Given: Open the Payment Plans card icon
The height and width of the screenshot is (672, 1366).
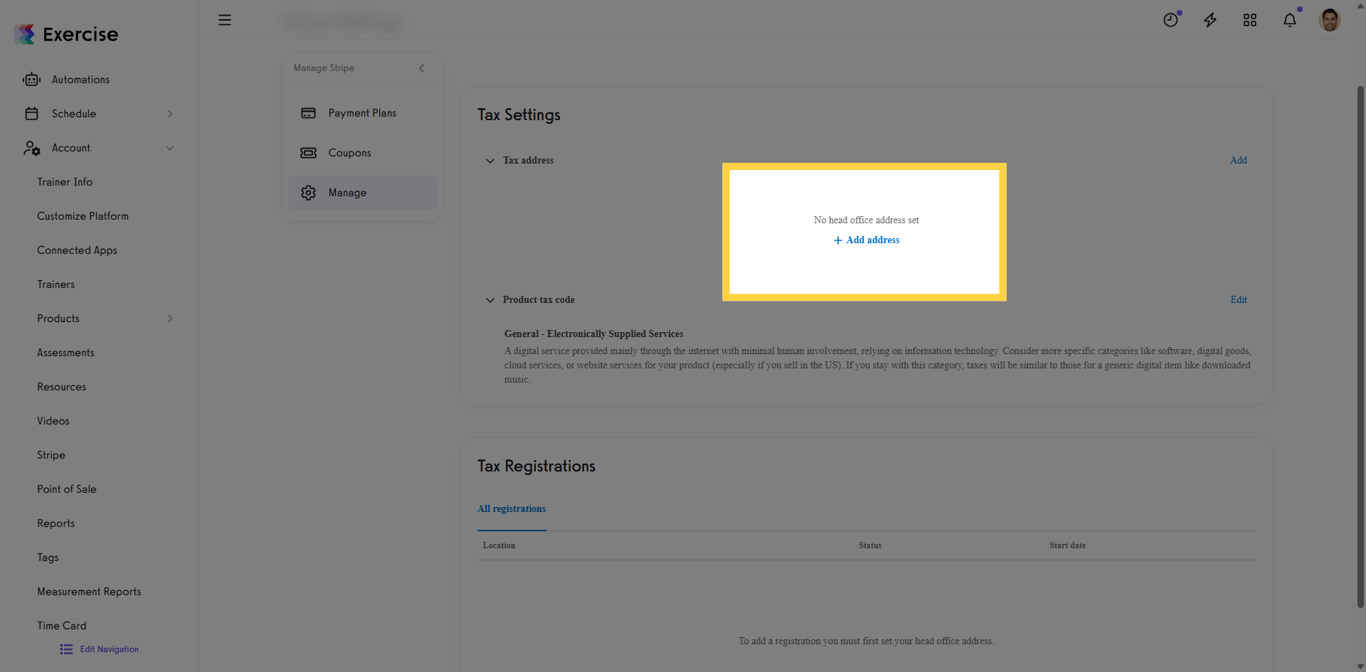Looking at the screenshot, I should pyautogui.click(x=308, y=112).
